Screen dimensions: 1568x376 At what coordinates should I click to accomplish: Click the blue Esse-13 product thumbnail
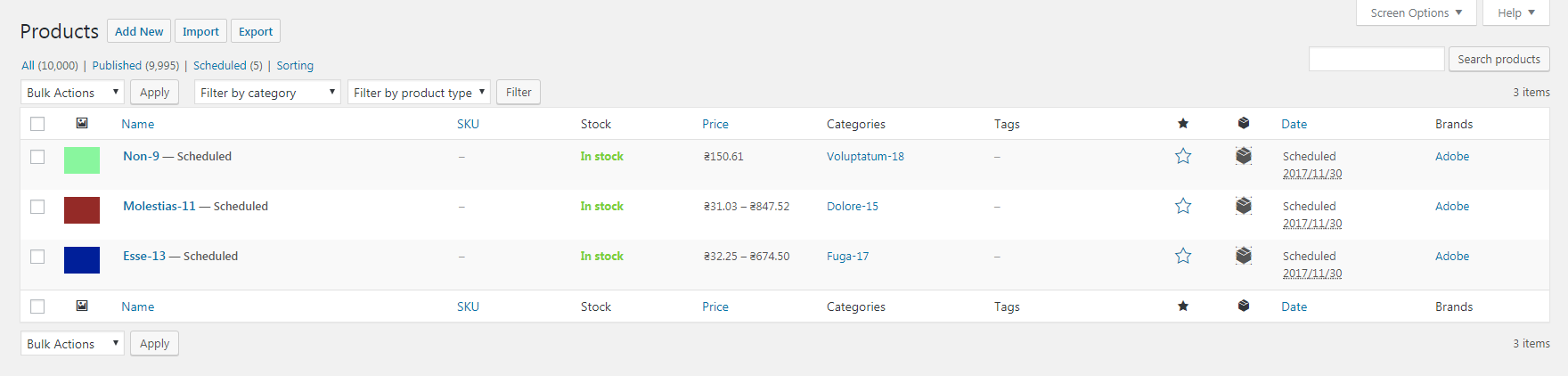coord(82,260)
